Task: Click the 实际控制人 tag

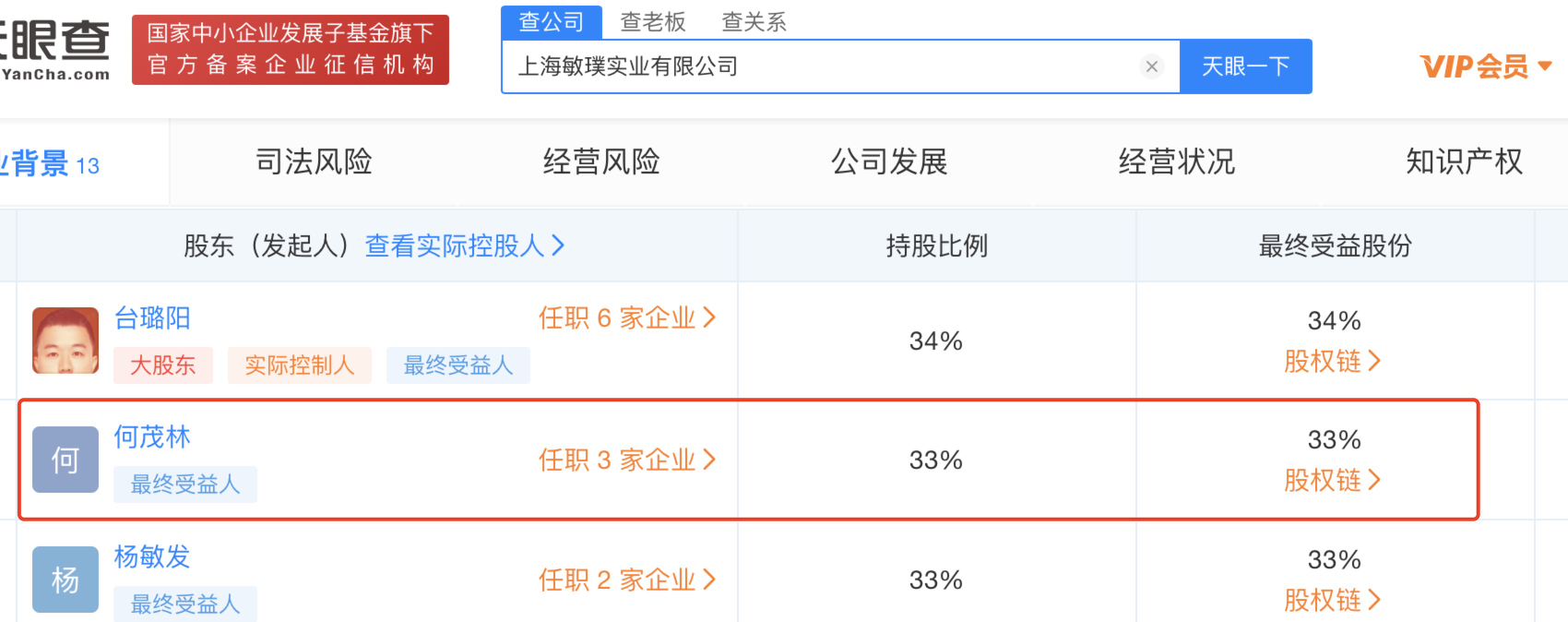Action: [300, 365]
